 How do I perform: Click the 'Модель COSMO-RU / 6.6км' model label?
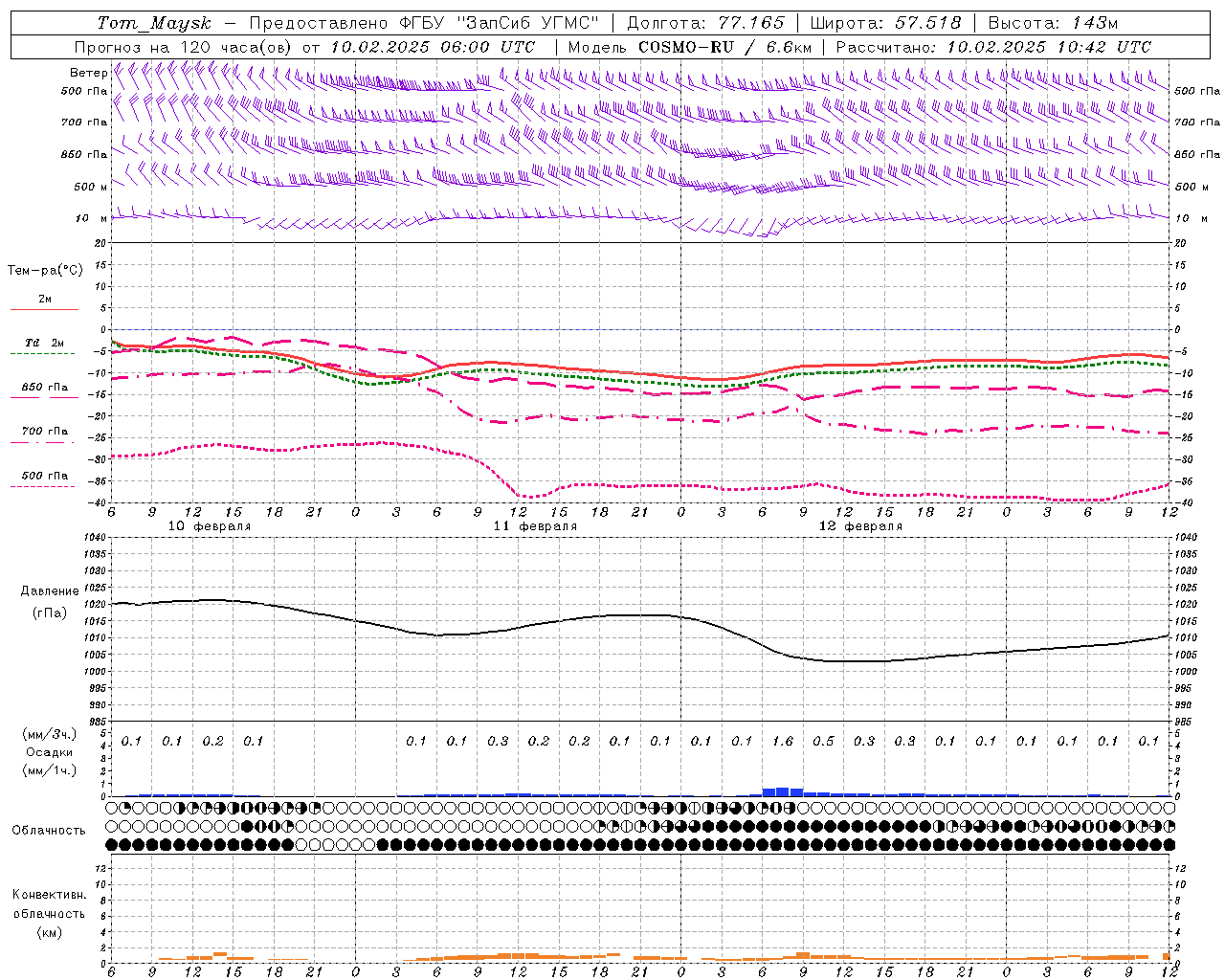pos(690,47)
